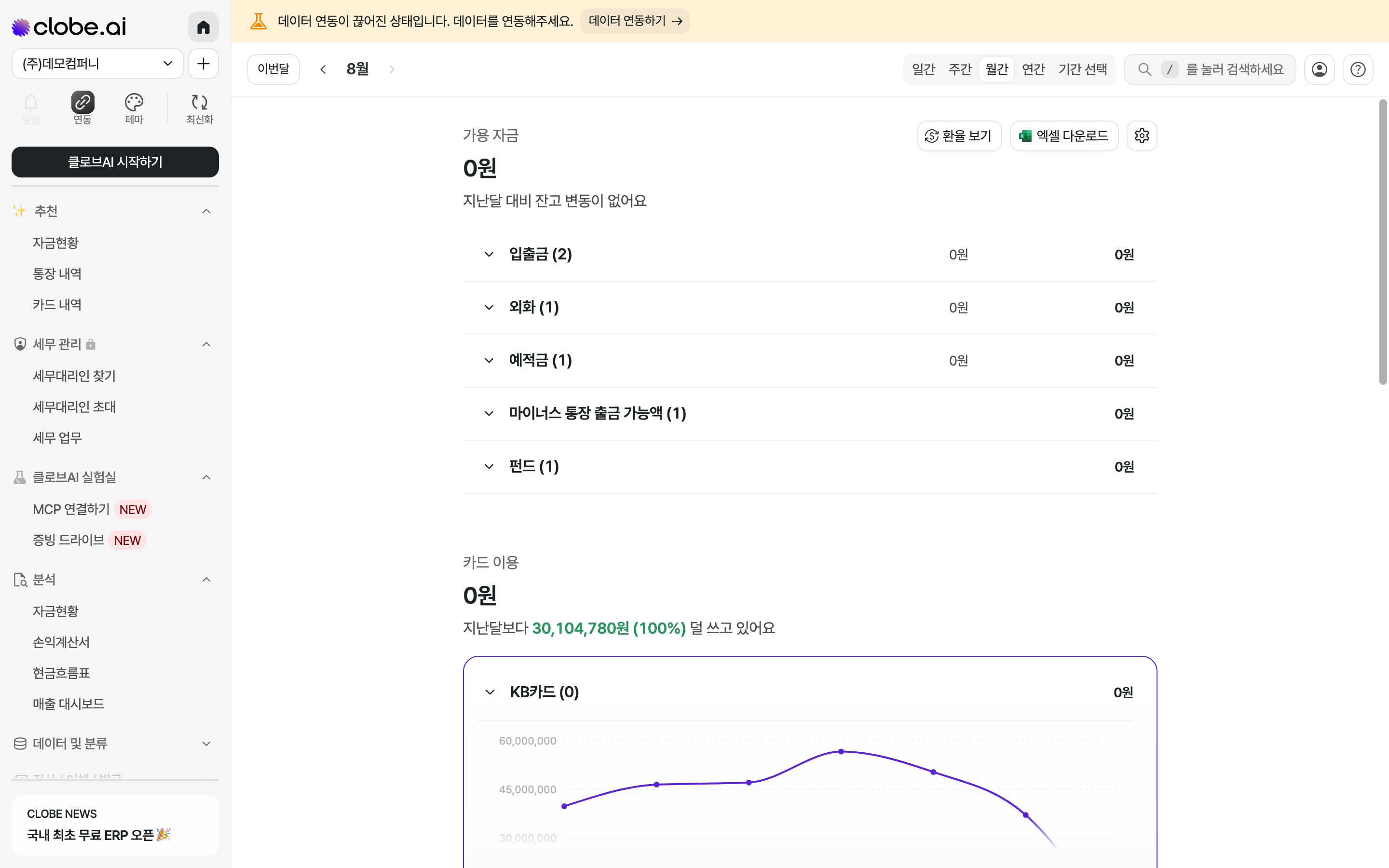This screenshot has width=1389, height=868.
Task: Open 현금흐름표 menu item
Action: pos(61,673)
